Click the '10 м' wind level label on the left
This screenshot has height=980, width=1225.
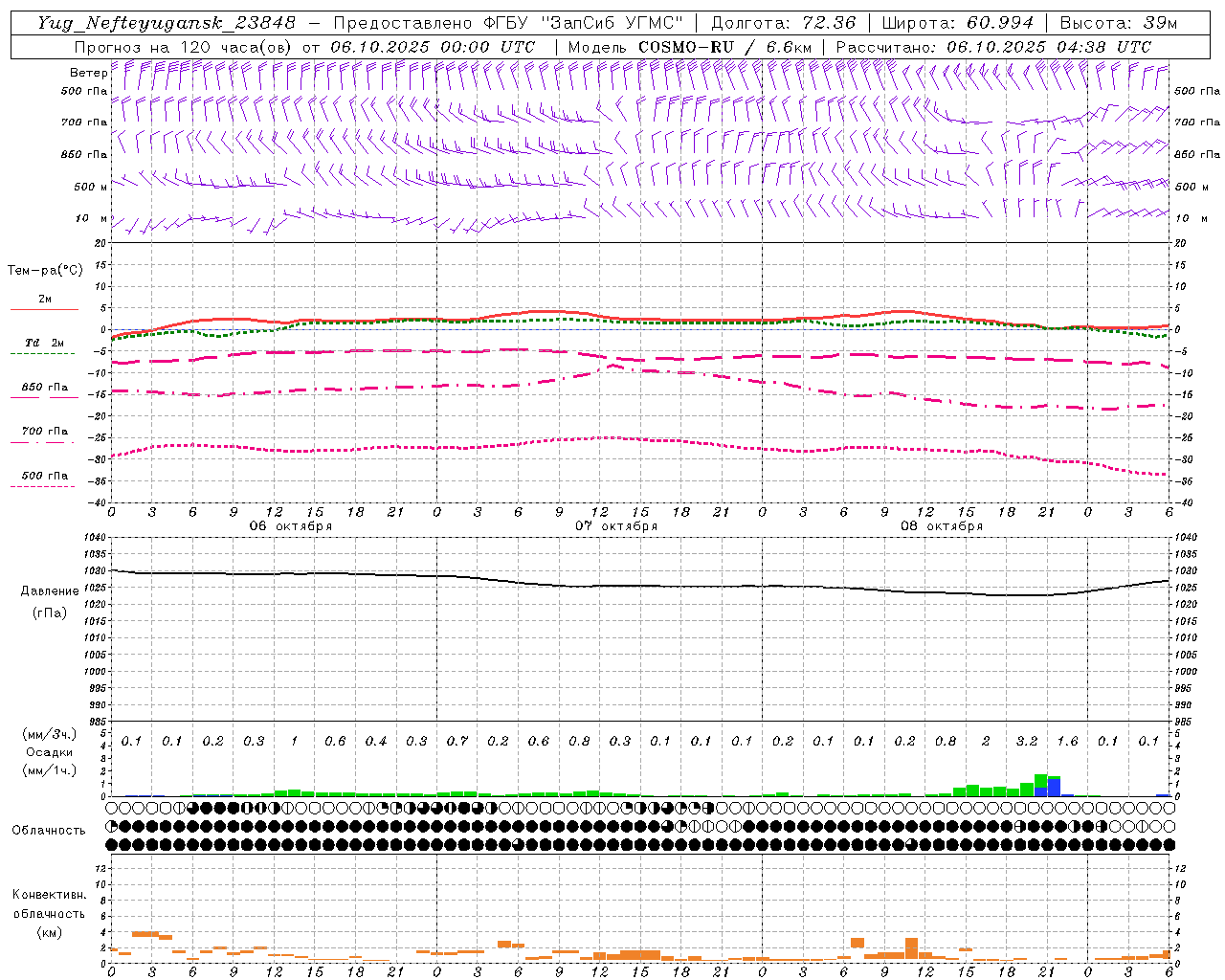tap(92, 218)
